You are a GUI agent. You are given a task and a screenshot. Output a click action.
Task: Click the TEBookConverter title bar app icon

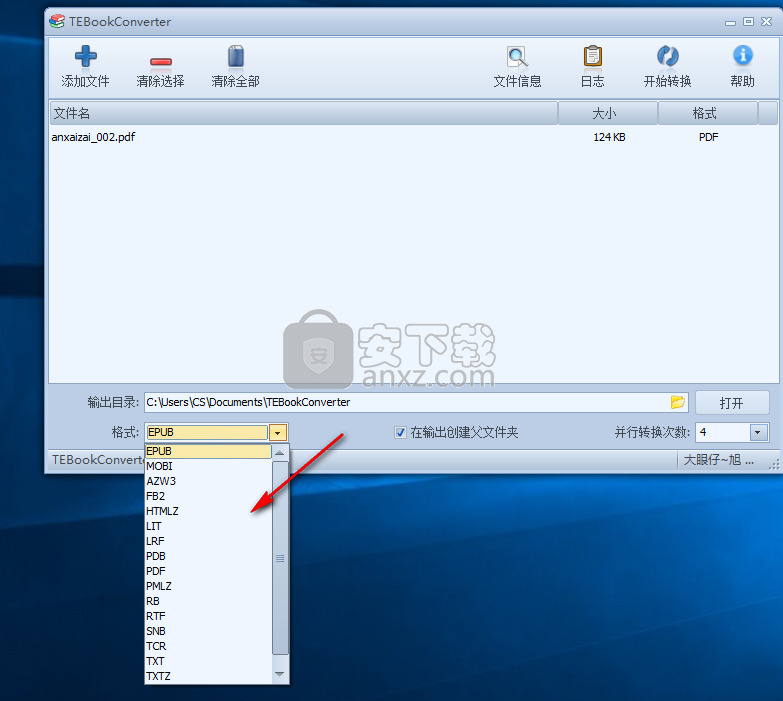coord(57,21)
